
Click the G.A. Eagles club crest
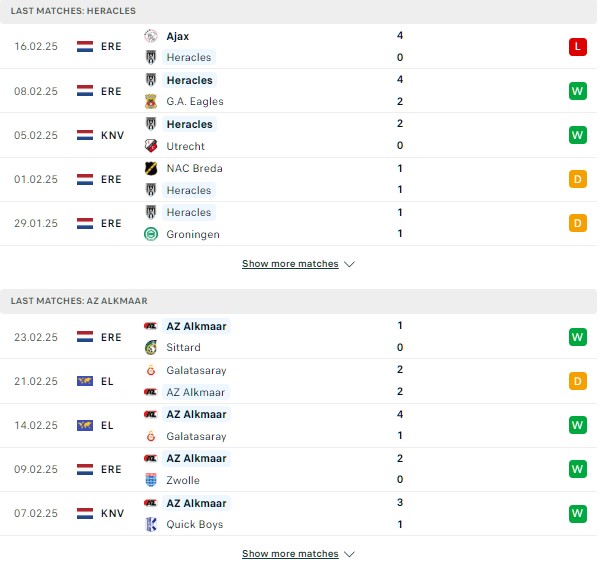coord(151,102)
